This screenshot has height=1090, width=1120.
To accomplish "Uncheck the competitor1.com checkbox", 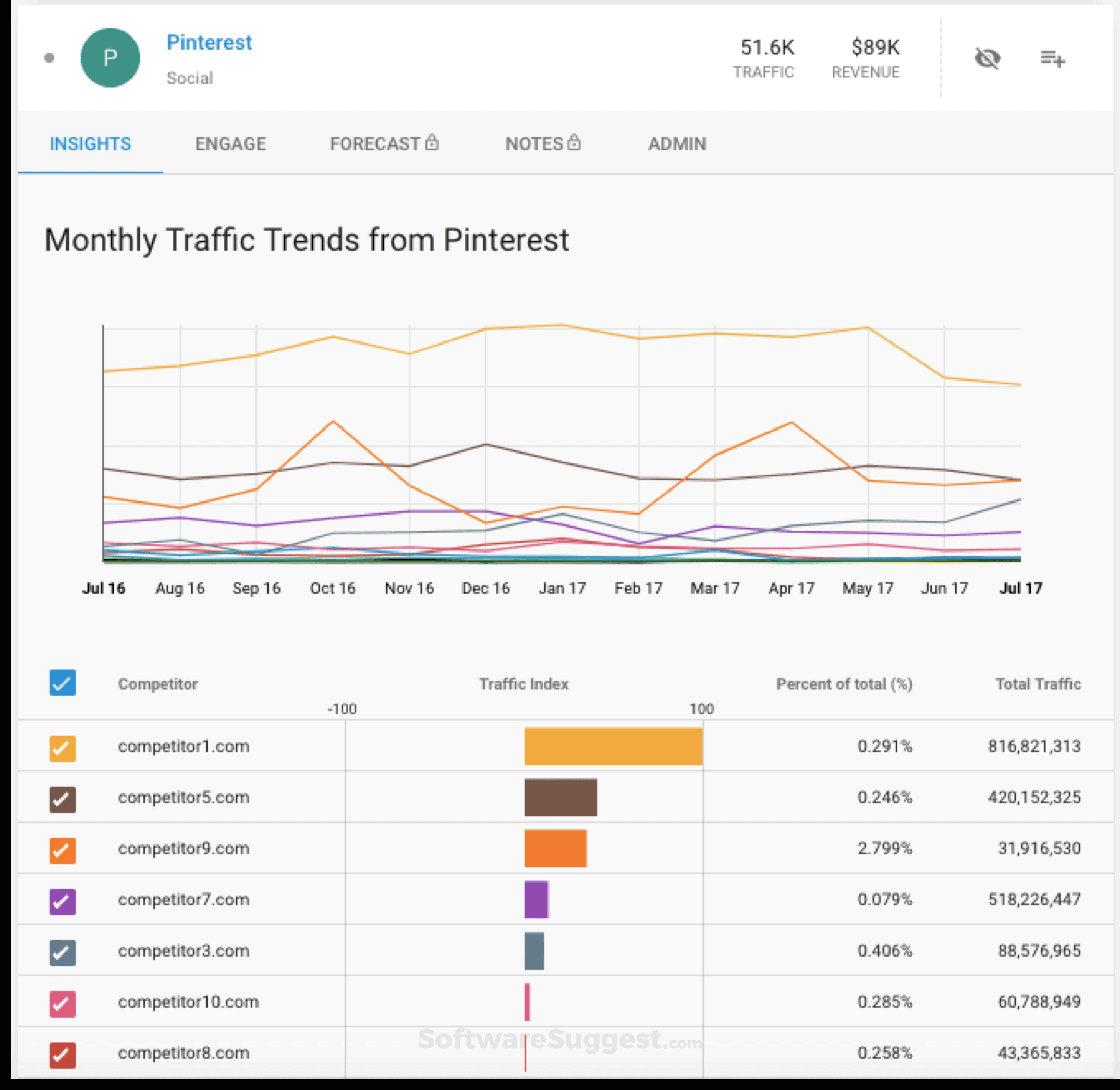I will [63, 748].
